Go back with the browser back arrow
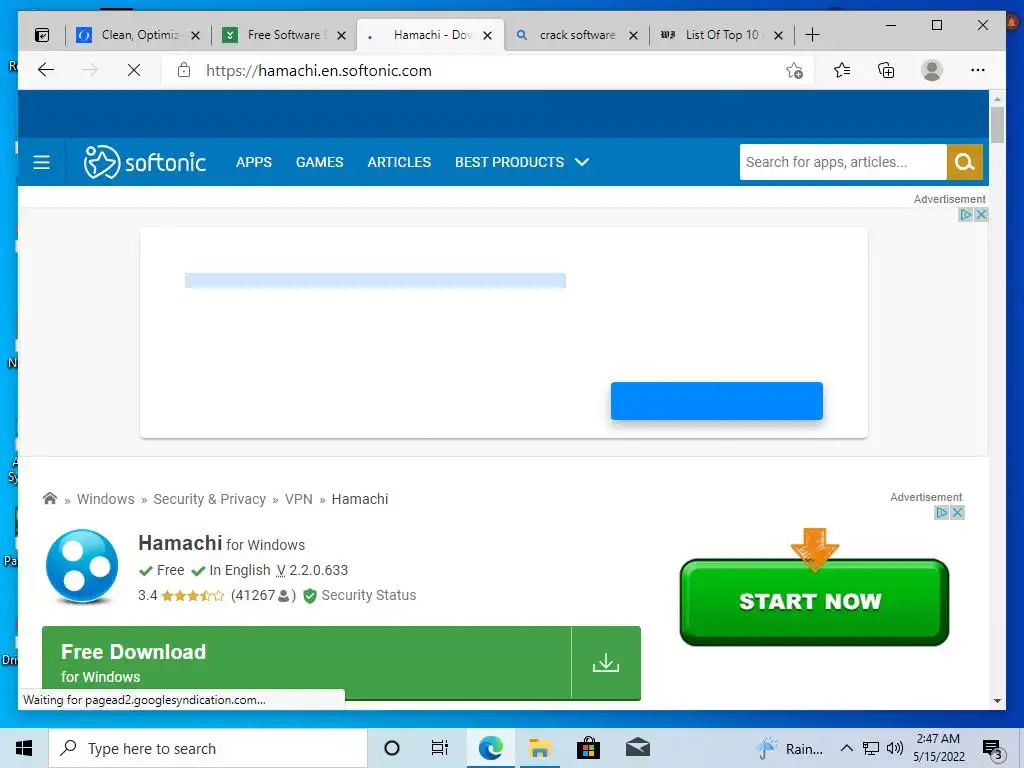This screenshot has width=1024, height=768. [46, 71]
